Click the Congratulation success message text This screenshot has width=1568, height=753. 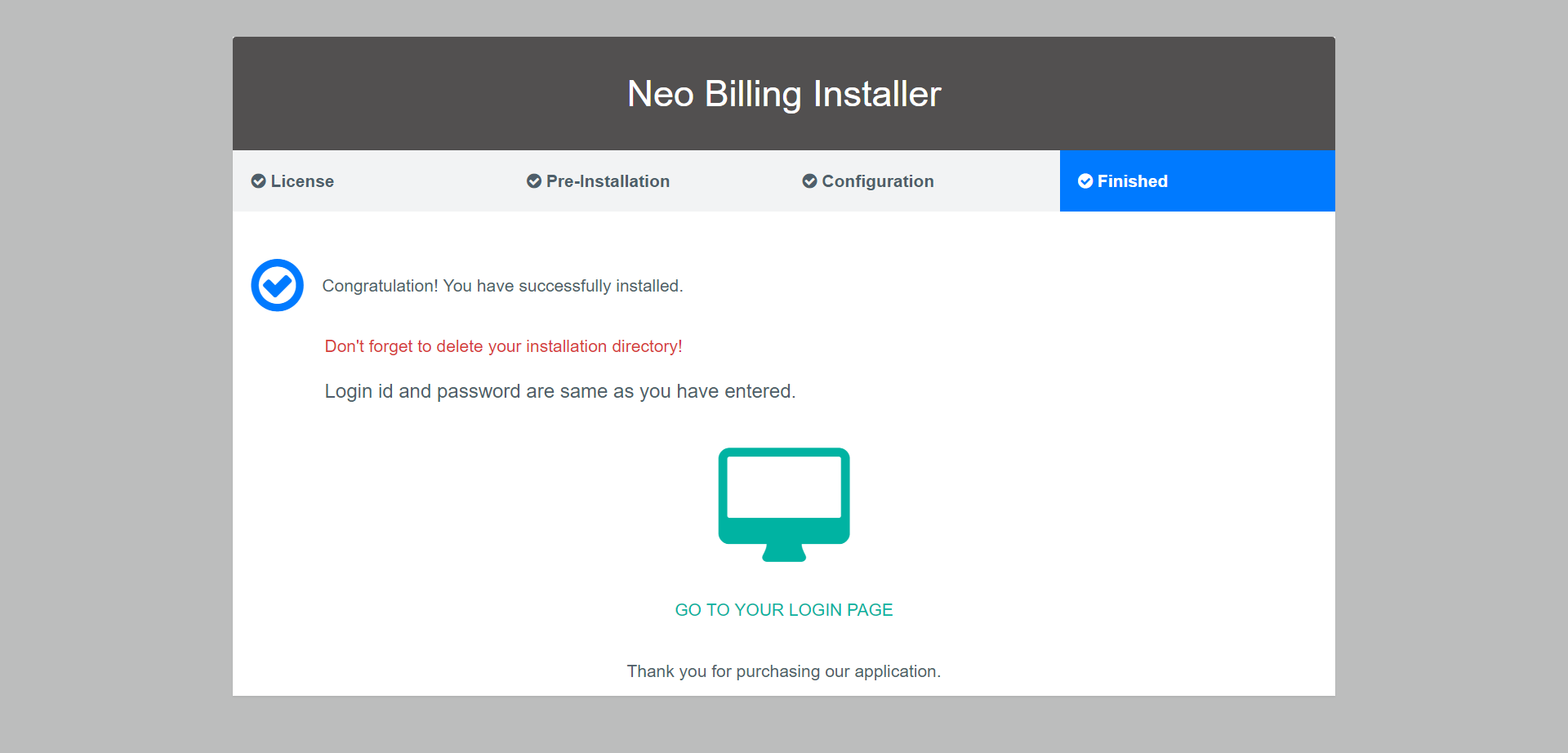502,286
